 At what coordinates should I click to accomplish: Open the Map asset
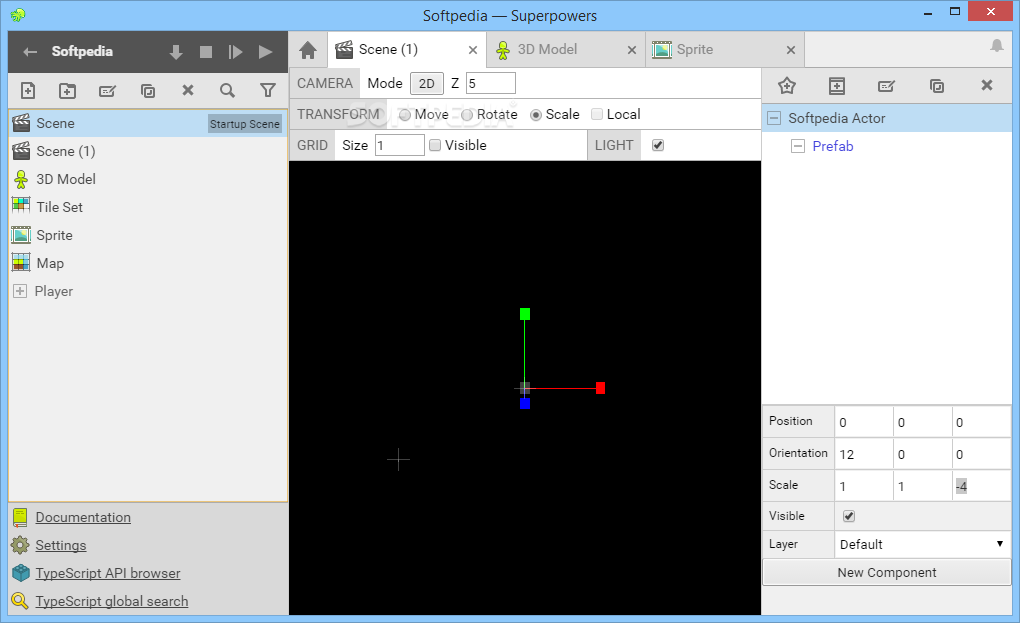[x=148, y=263]
